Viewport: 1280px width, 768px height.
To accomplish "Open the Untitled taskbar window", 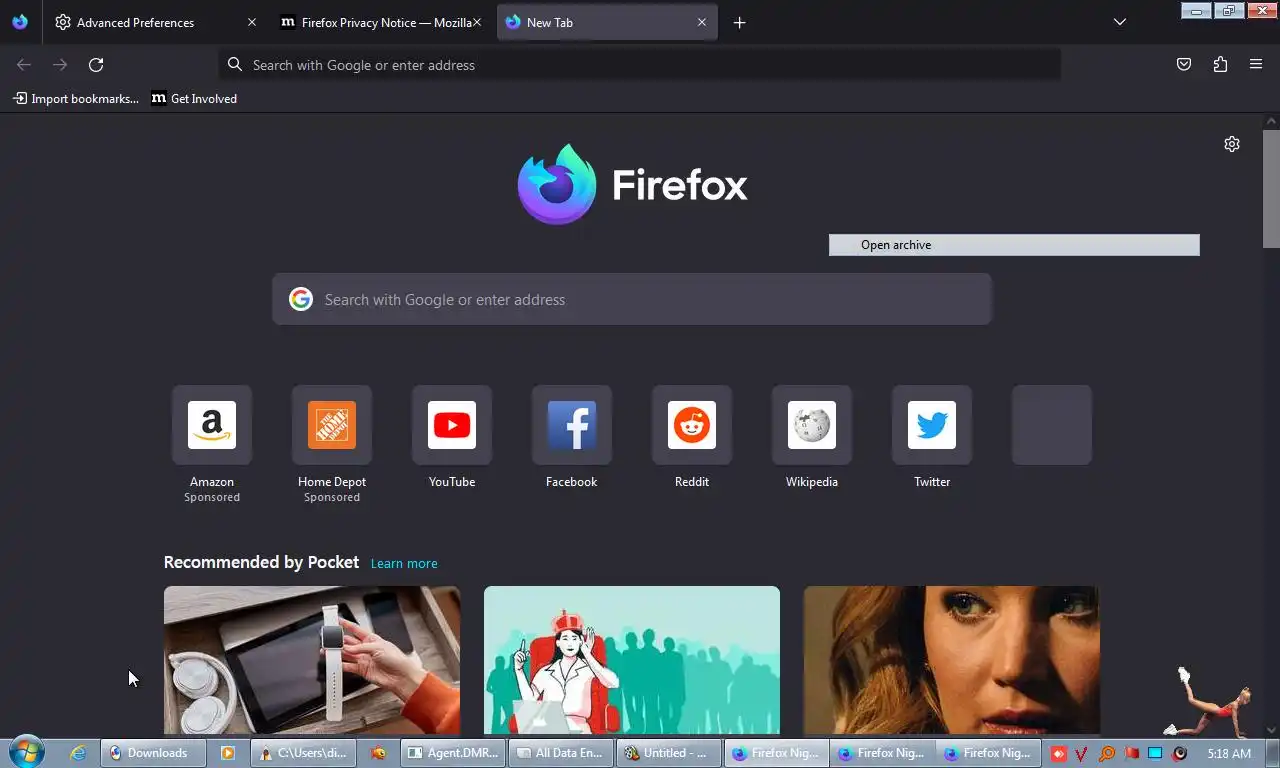I will pyautogui.click(x=669, y=753).
